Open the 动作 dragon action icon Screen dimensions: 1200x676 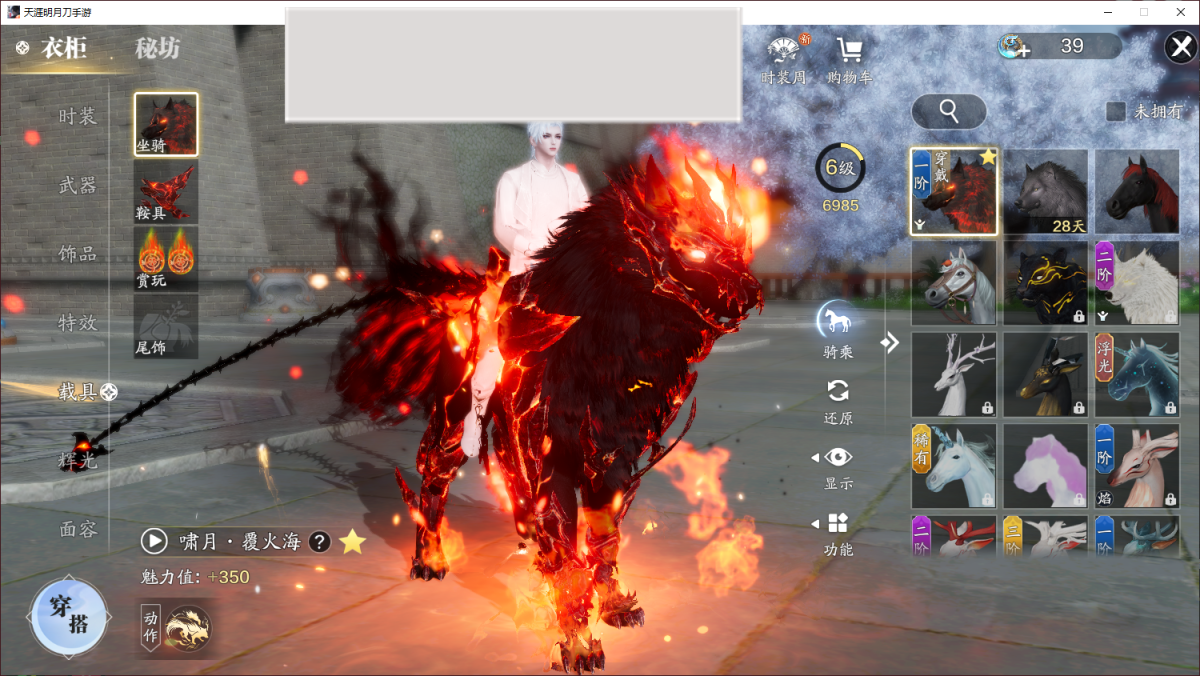pyautogui.click(x=188, y=630)
